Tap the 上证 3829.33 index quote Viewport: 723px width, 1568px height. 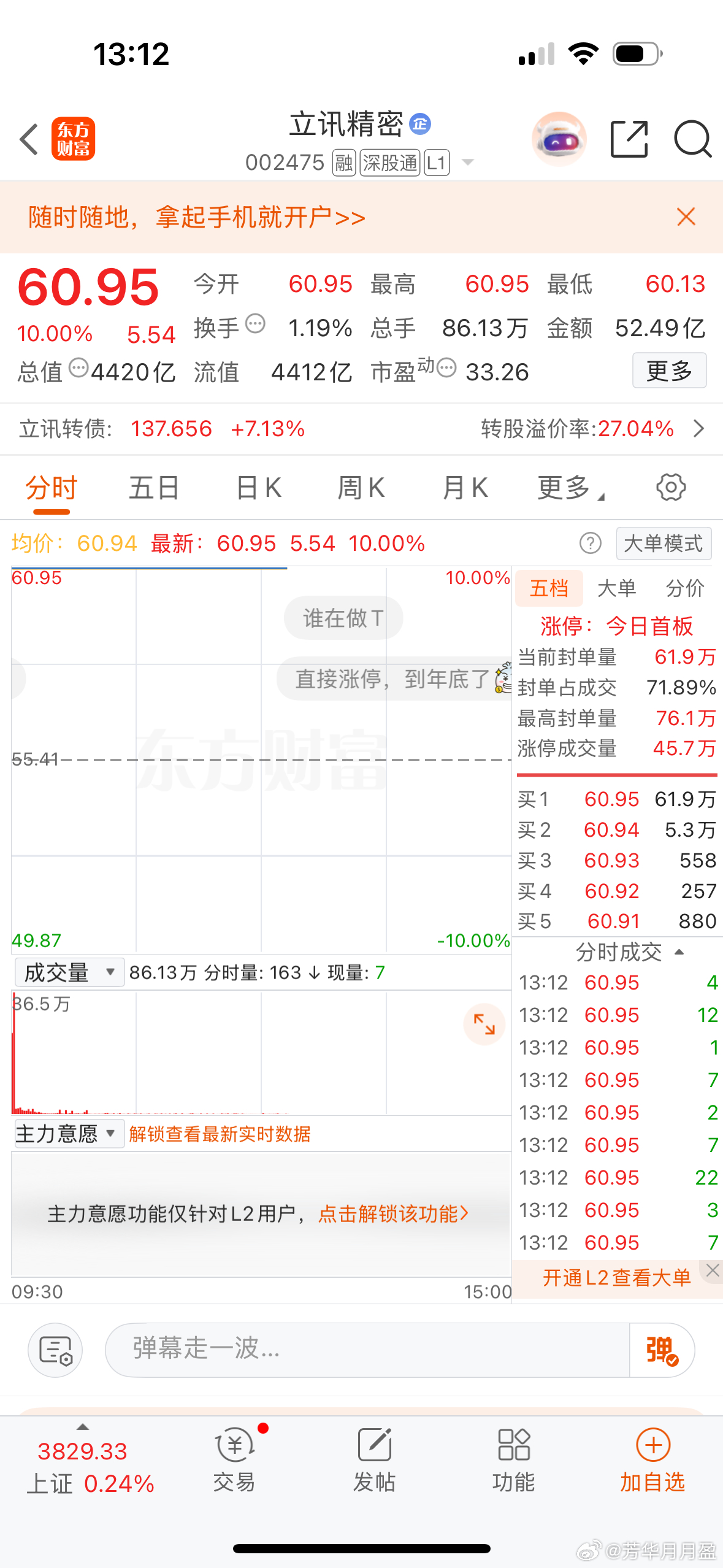point(90,1468)
